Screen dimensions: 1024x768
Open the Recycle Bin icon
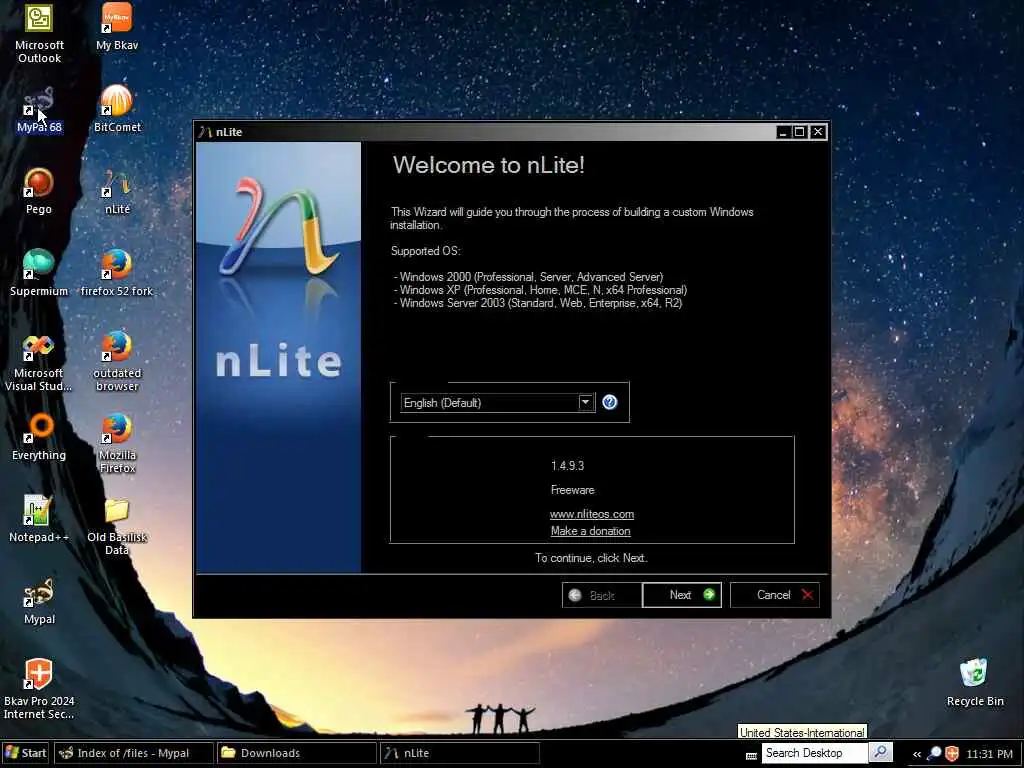(974, 682)
